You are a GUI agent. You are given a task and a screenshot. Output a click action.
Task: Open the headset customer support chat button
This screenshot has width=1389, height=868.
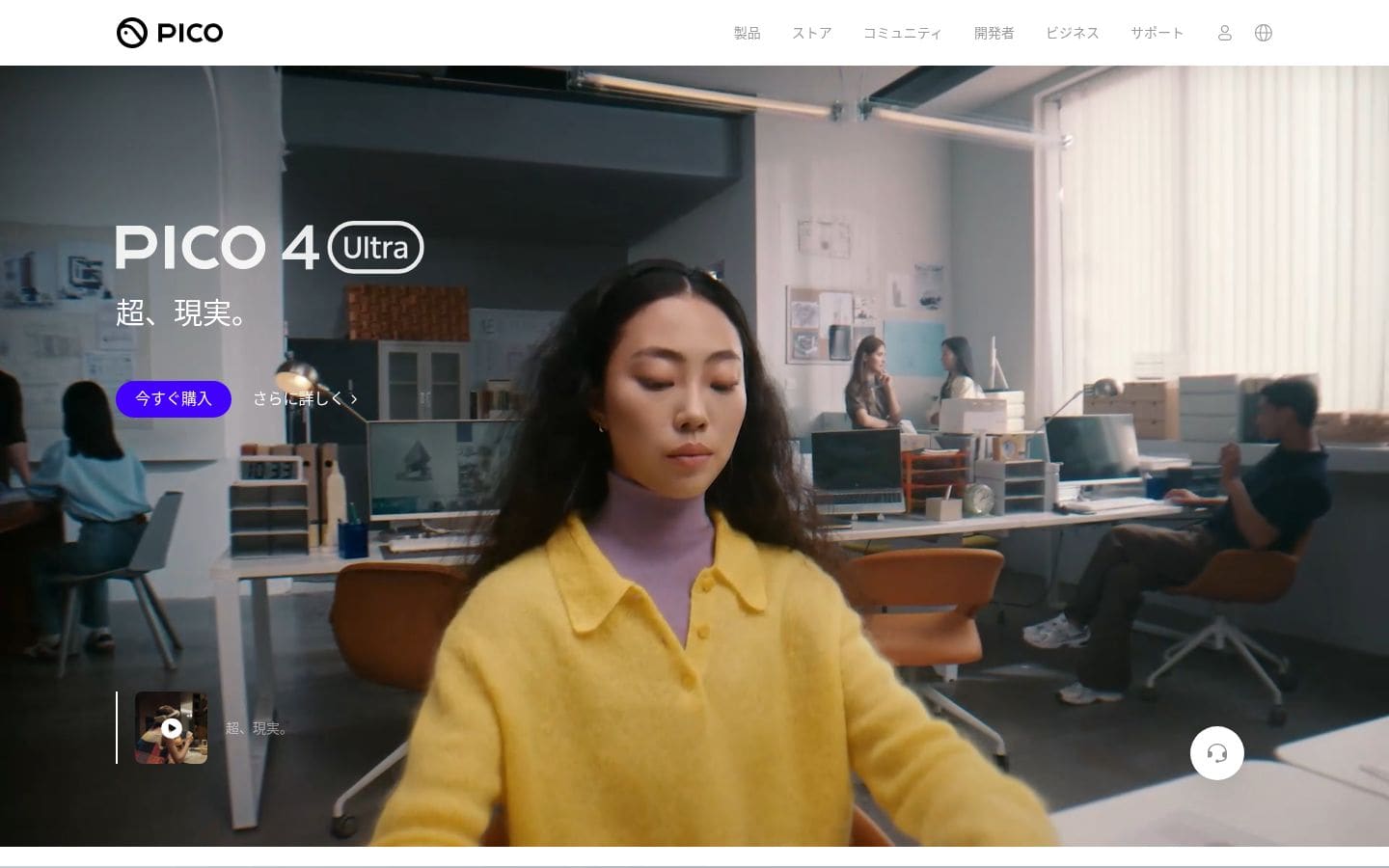click(x=1216, y=753)
